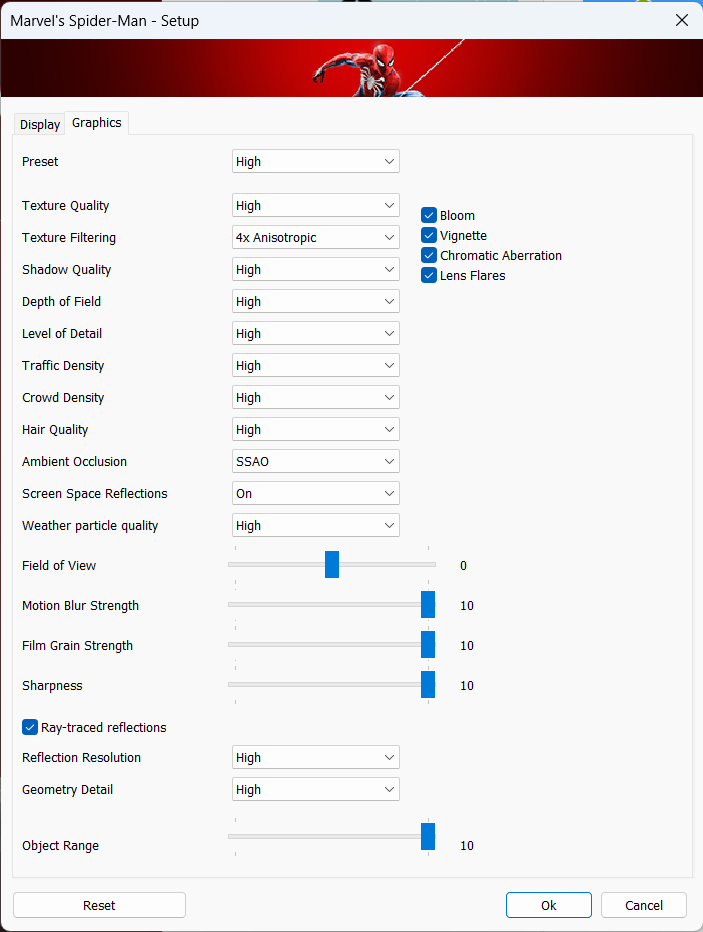Uncheck Chromatic Aberration
Image resolution: width=703 pixels, height=932 pixels.
(x=430, y=255)
